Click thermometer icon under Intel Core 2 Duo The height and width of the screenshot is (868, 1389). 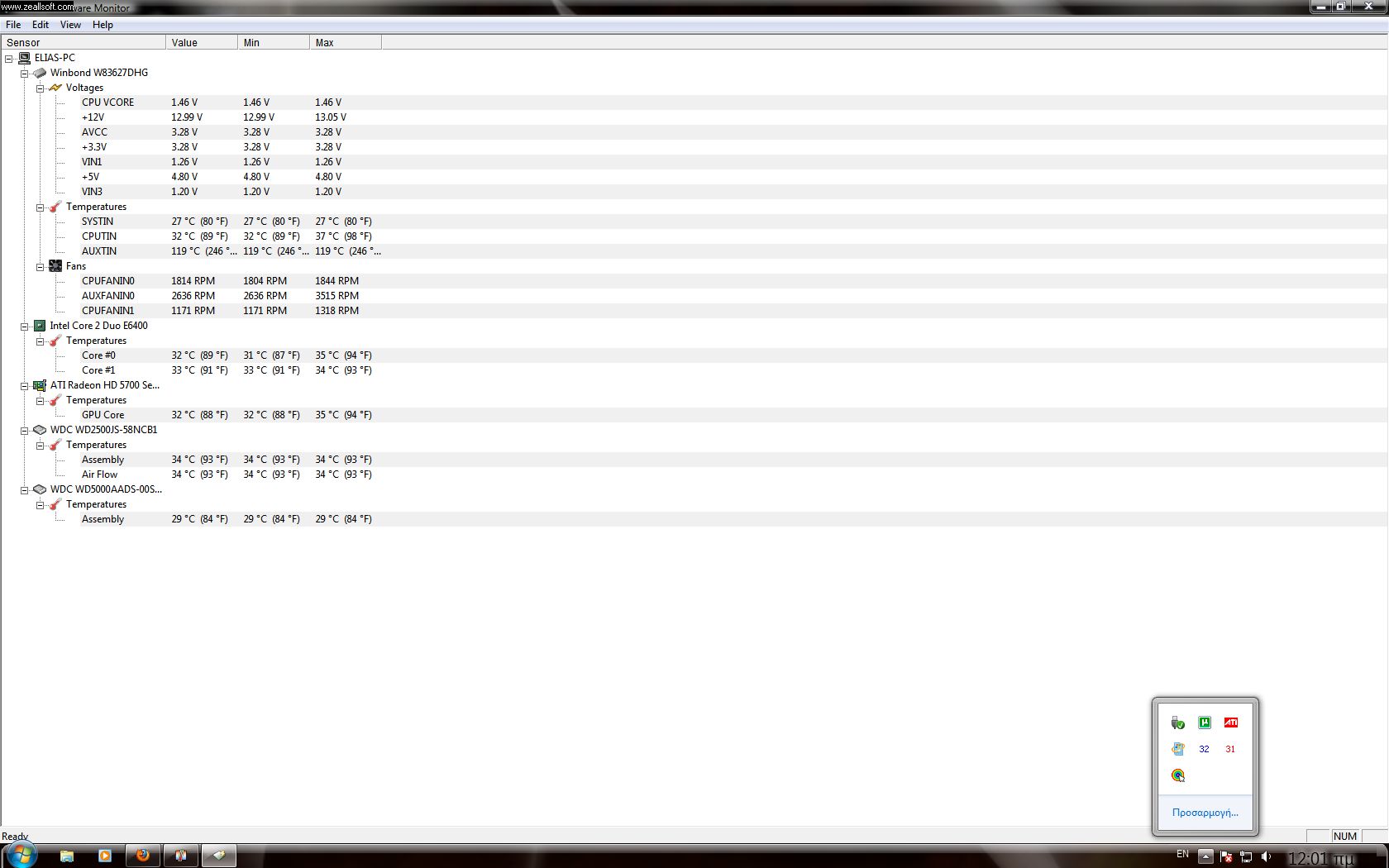(55, 341)
